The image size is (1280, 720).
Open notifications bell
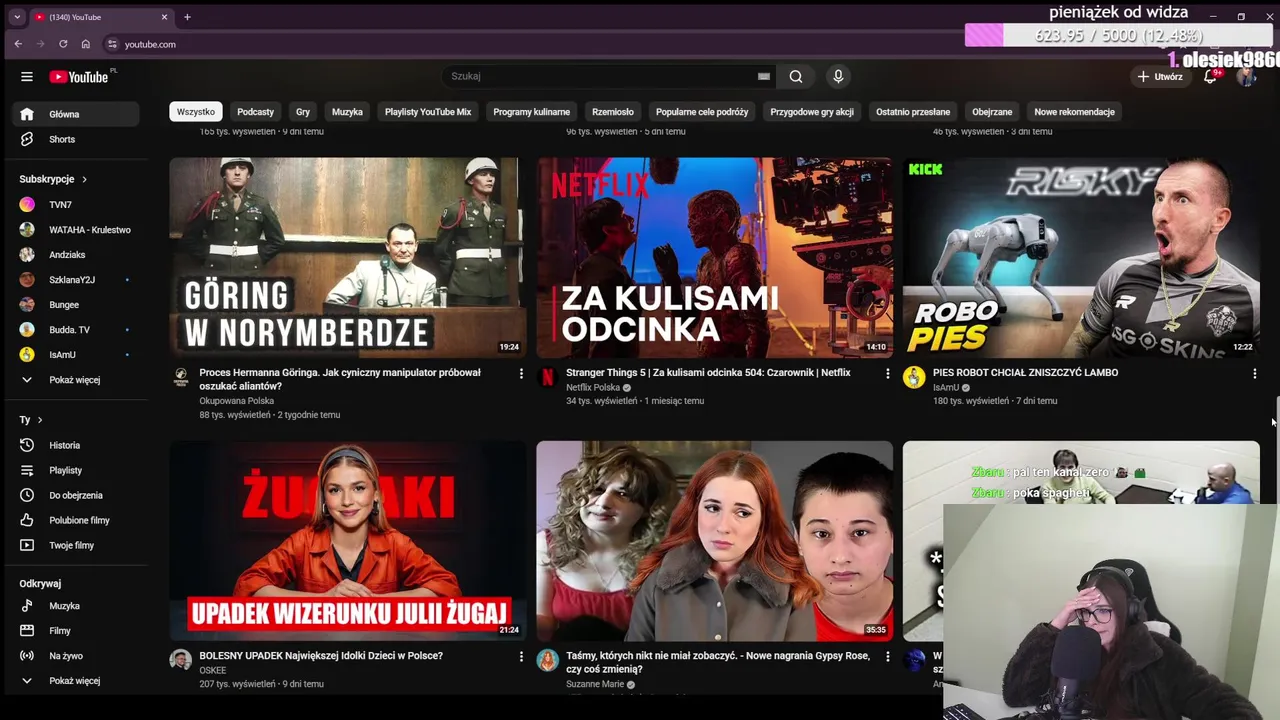click(x=1210, y=77)
